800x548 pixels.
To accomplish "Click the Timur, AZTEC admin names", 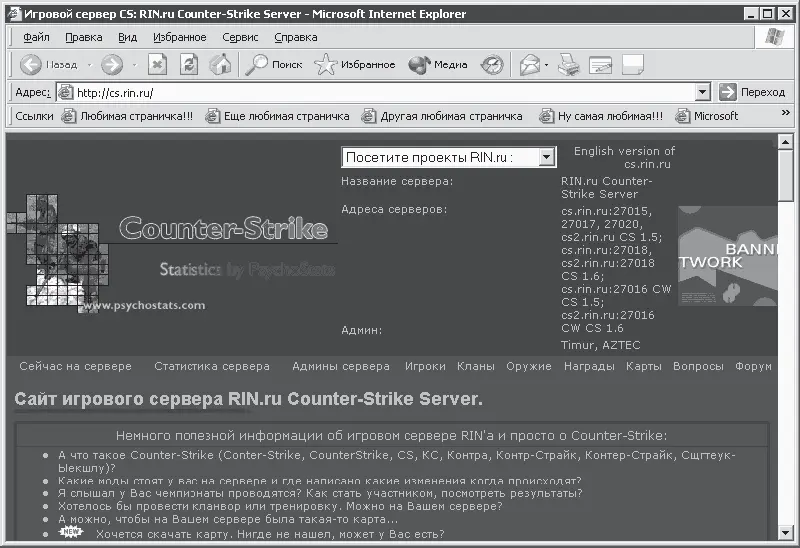I will click(x=601, y=345).
